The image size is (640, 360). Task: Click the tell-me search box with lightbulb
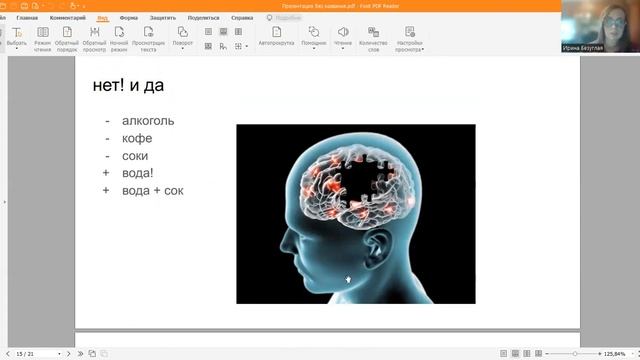(x=284, y=18)
